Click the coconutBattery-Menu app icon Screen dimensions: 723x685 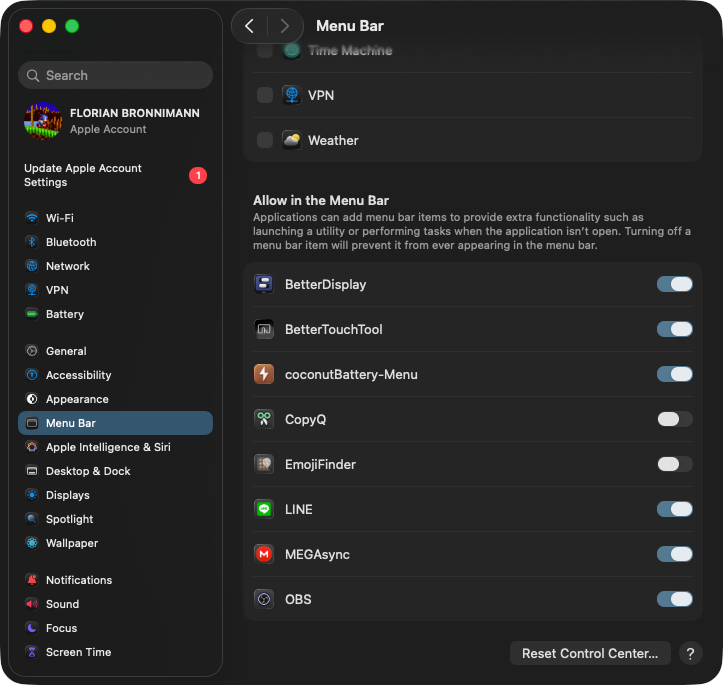pos(264,374)
